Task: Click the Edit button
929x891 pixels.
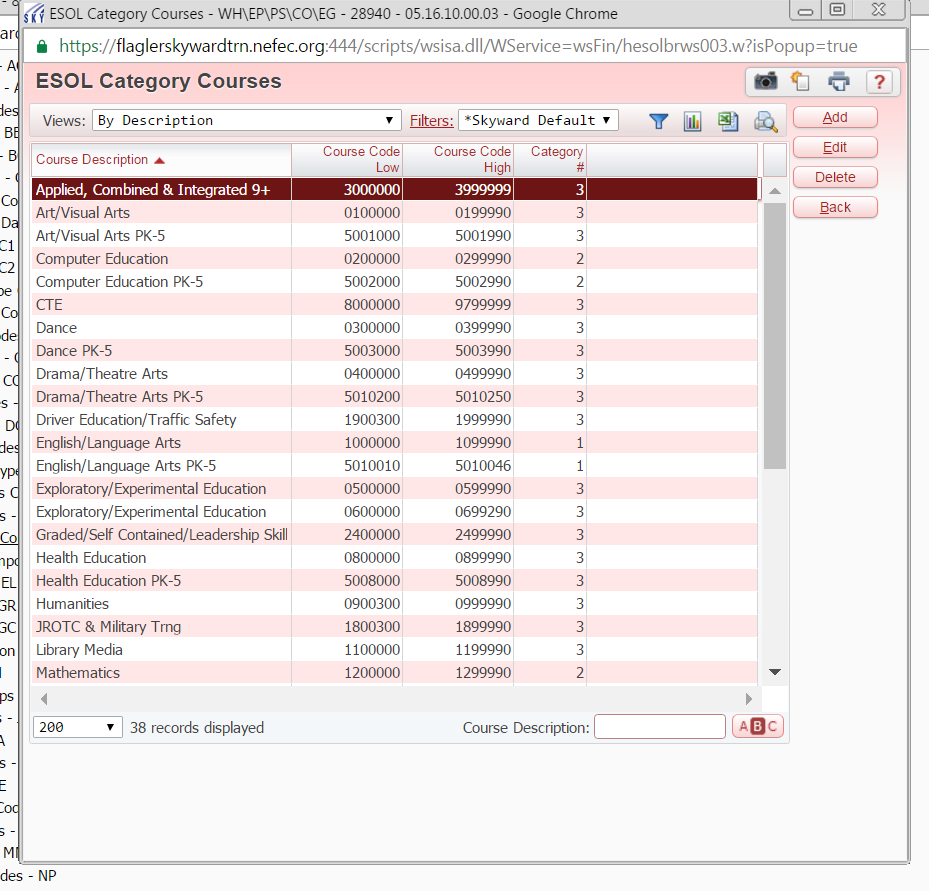Action: [835, 147]
